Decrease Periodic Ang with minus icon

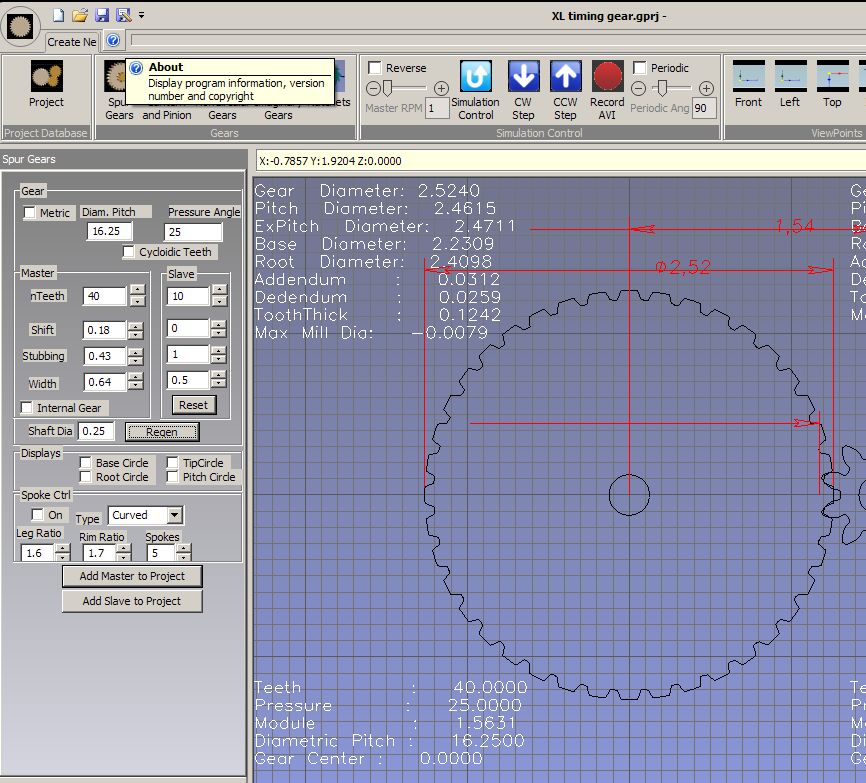pyautogui.click(x=638, y=88)
